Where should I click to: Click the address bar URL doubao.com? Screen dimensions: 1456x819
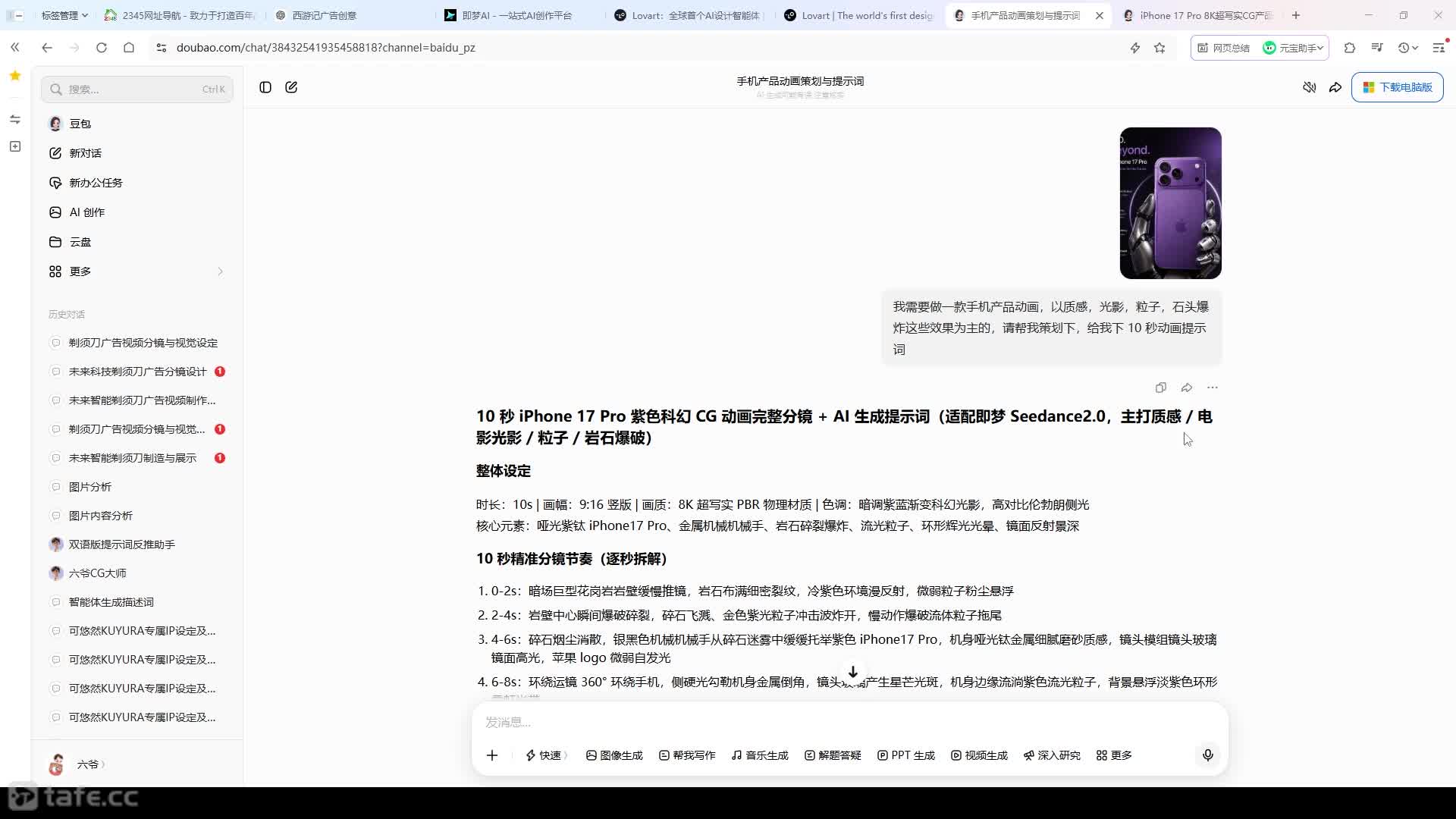pos(326,48)
